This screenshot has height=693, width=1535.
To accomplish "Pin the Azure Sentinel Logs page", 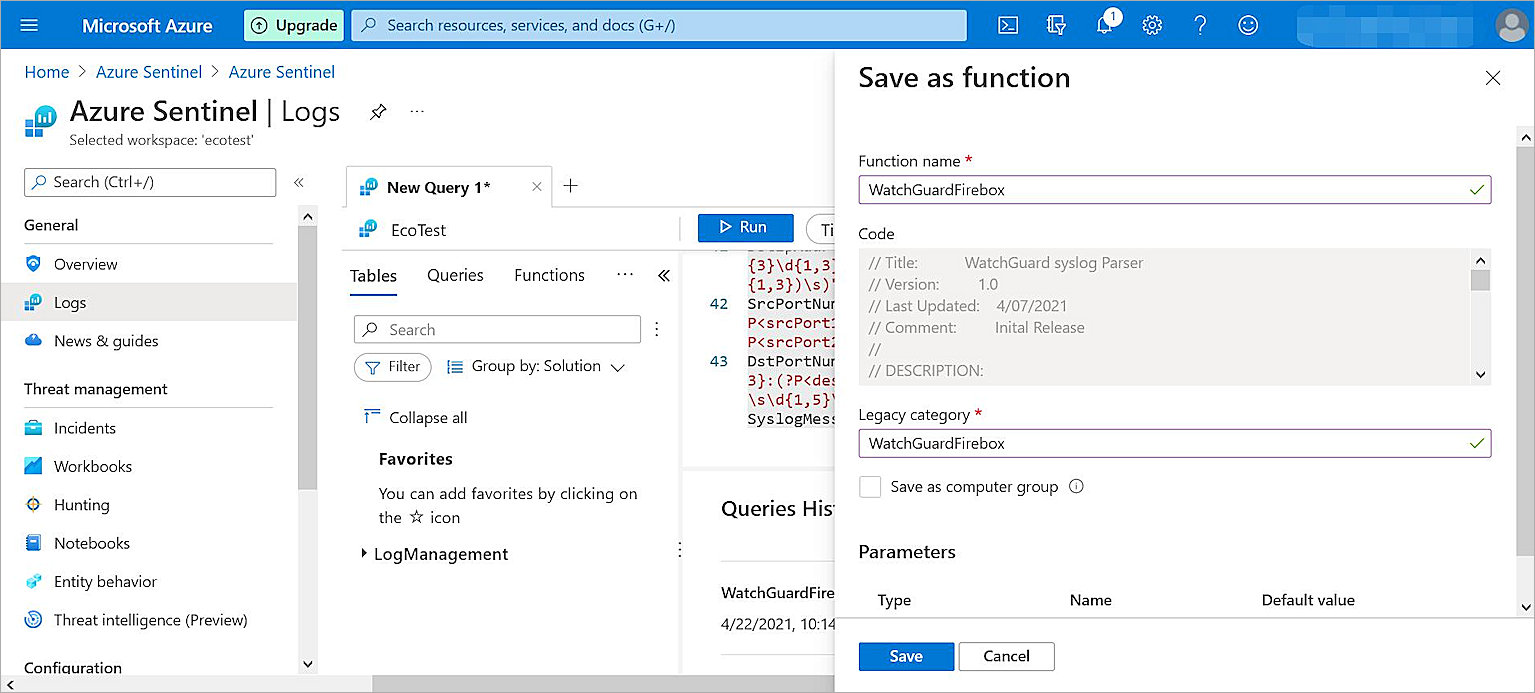I will point(378,112).
